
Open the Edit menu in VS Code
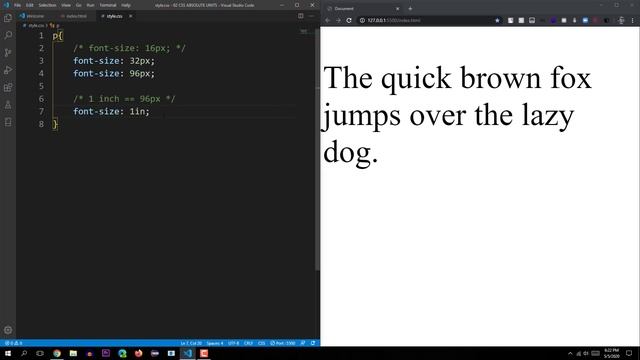click(x=30, y=5)
